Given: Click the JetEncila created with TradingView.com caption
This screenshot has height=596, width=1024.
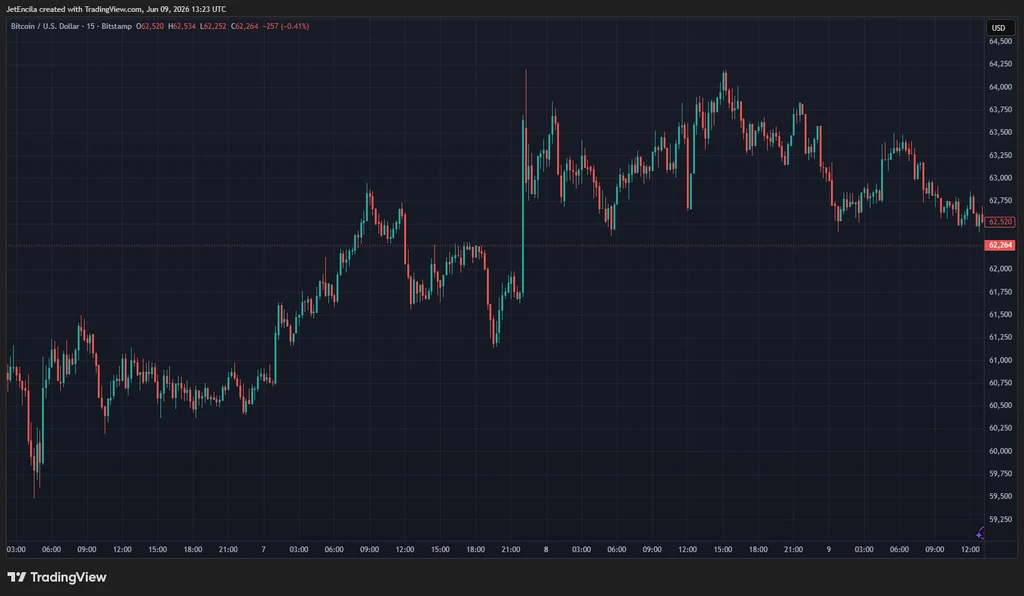Looking at the screenshot, I should (116, 9).
